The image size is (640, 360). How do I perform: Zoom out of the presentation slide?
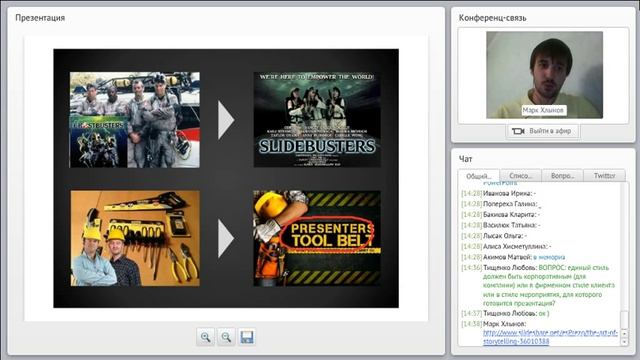click(x=226, y=337)
